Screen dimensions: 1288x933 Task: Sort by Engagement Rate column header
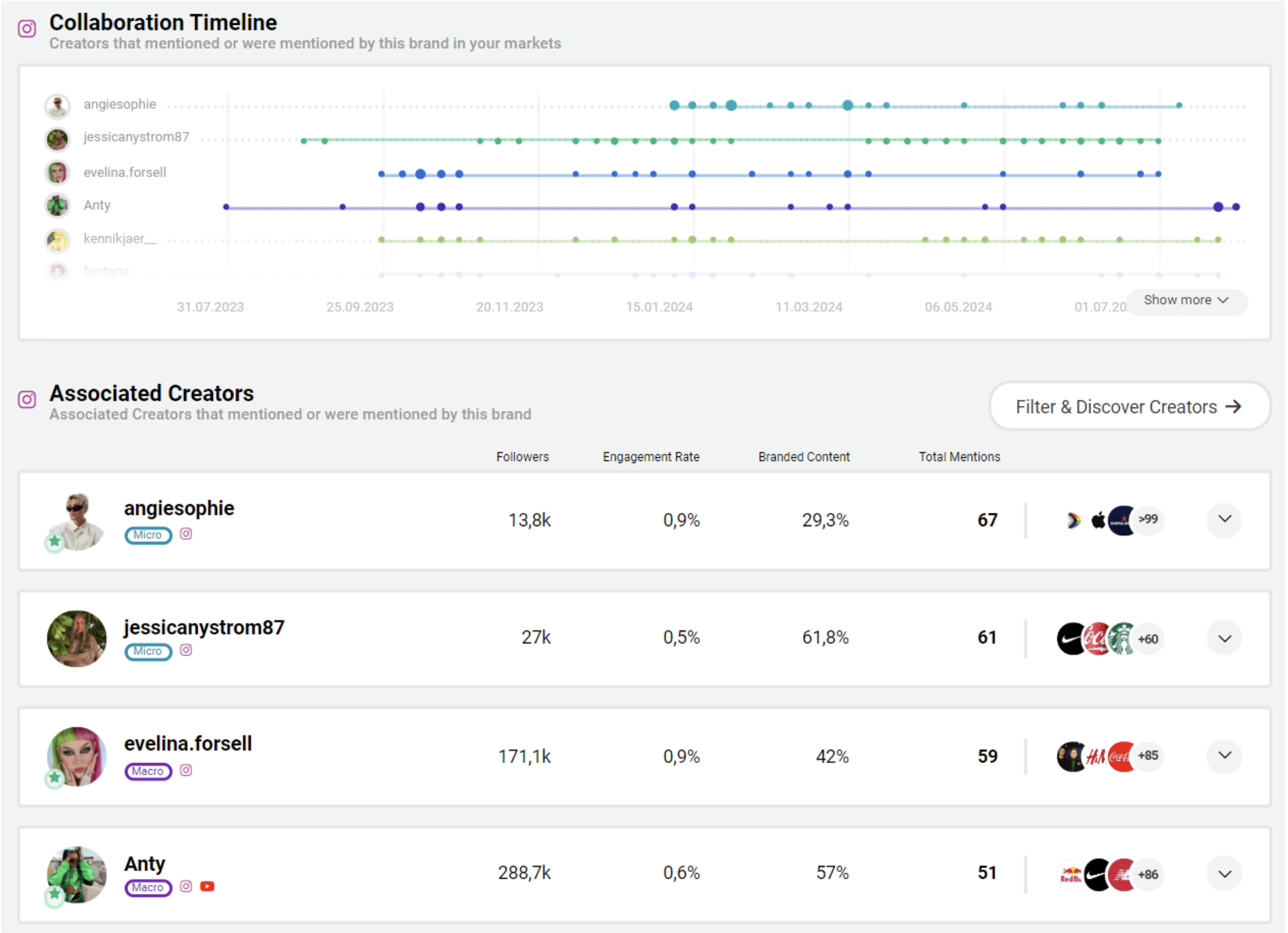click(x=651, y=457)
